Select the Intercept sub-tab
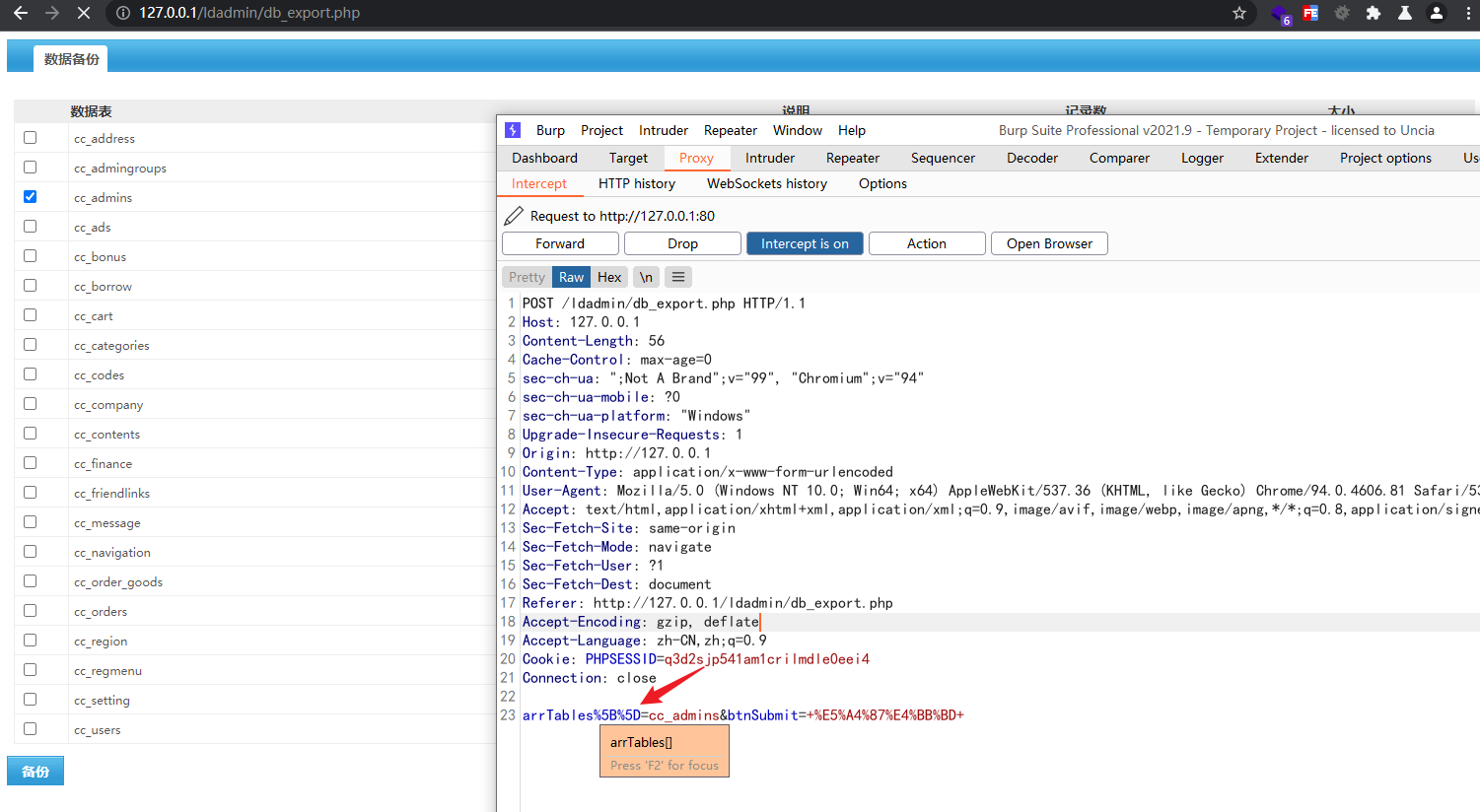The width and height of the screenshot is (1480, 812). [x=539, y=183]
